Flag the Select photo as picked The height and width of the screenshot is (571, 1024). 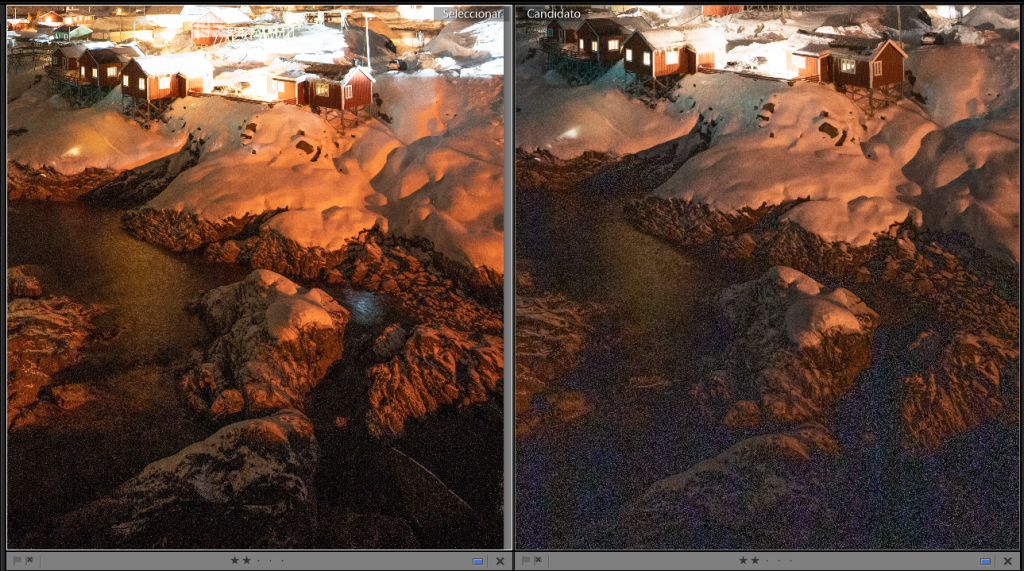tap(17, 561)
